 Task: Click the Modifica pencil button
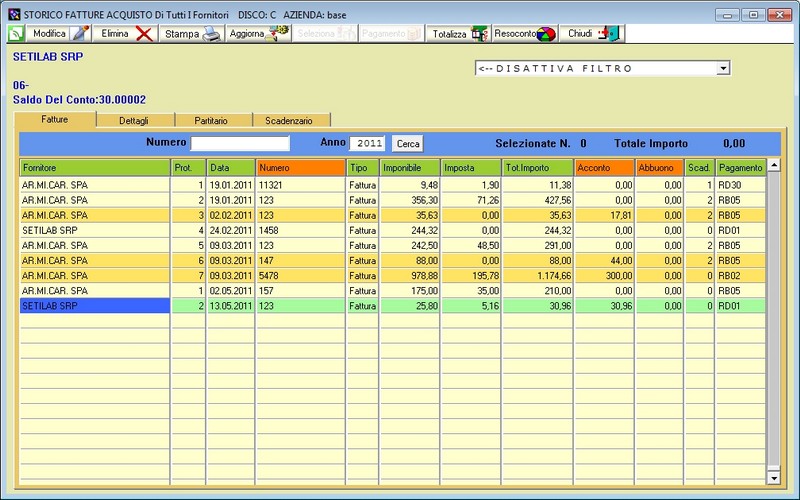click(x=59, y=34)
